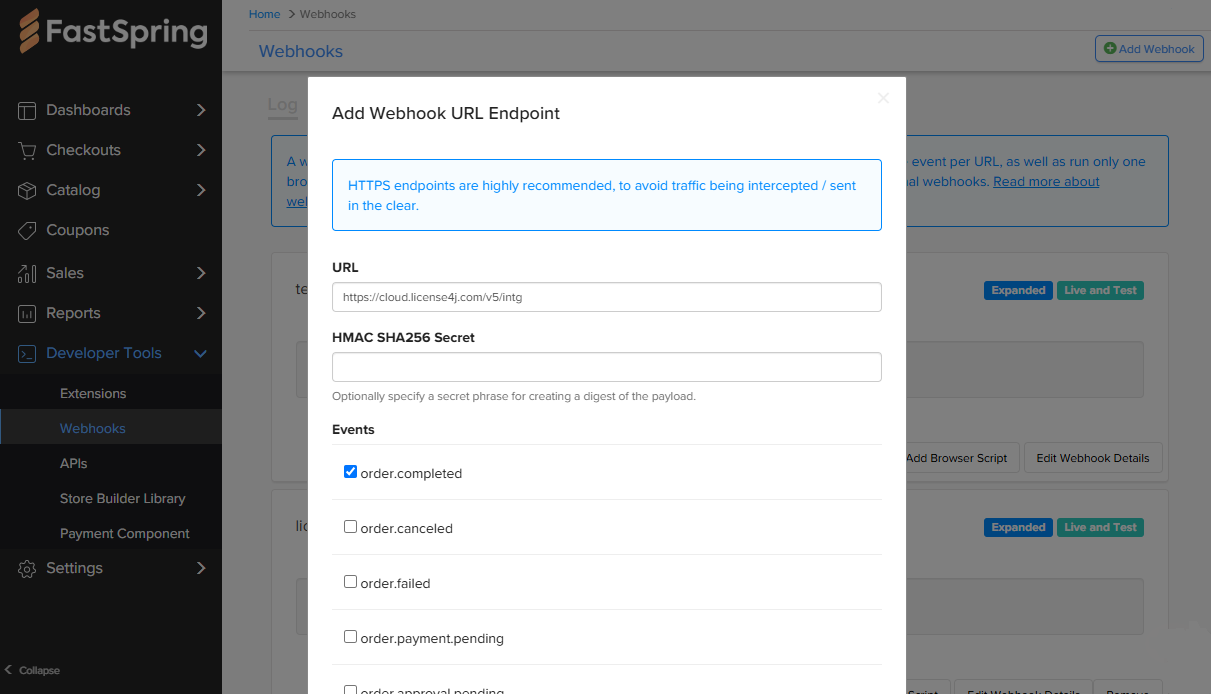Image resolution: width=1211 pixels, height=694 pixels.
Task: Go to Home breadcrumb link
Action: coord(265,14)
